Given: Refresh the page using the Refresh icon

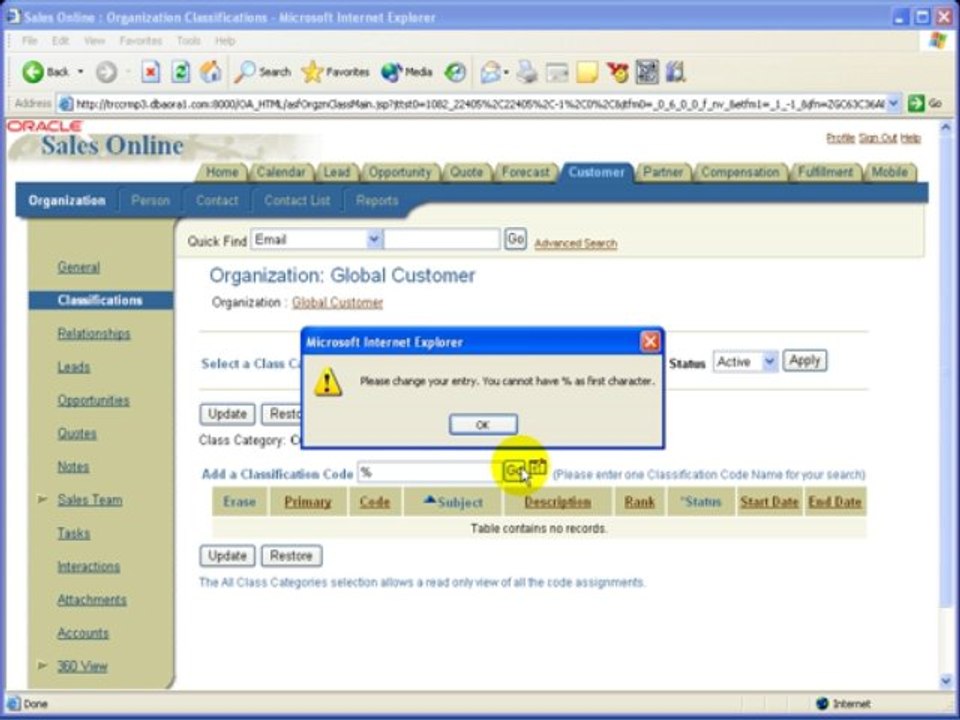Looking at the screenshot, I should [180, 72].
